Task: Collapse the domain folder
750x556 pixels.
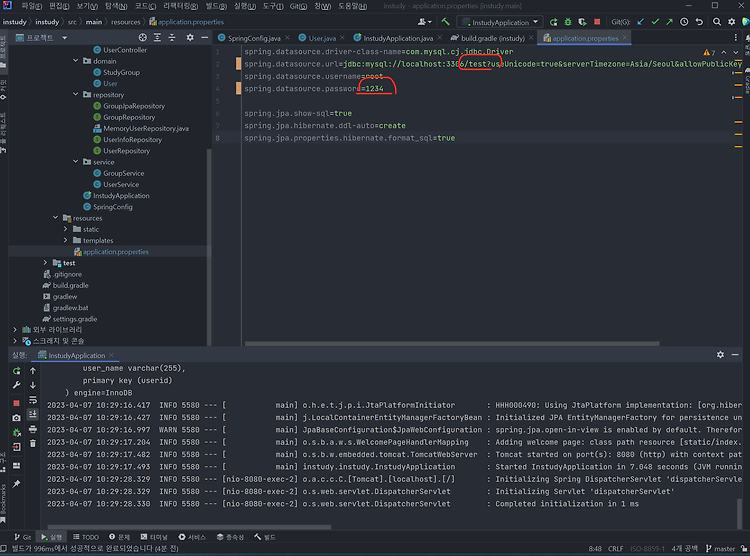Action: [76, 61]
